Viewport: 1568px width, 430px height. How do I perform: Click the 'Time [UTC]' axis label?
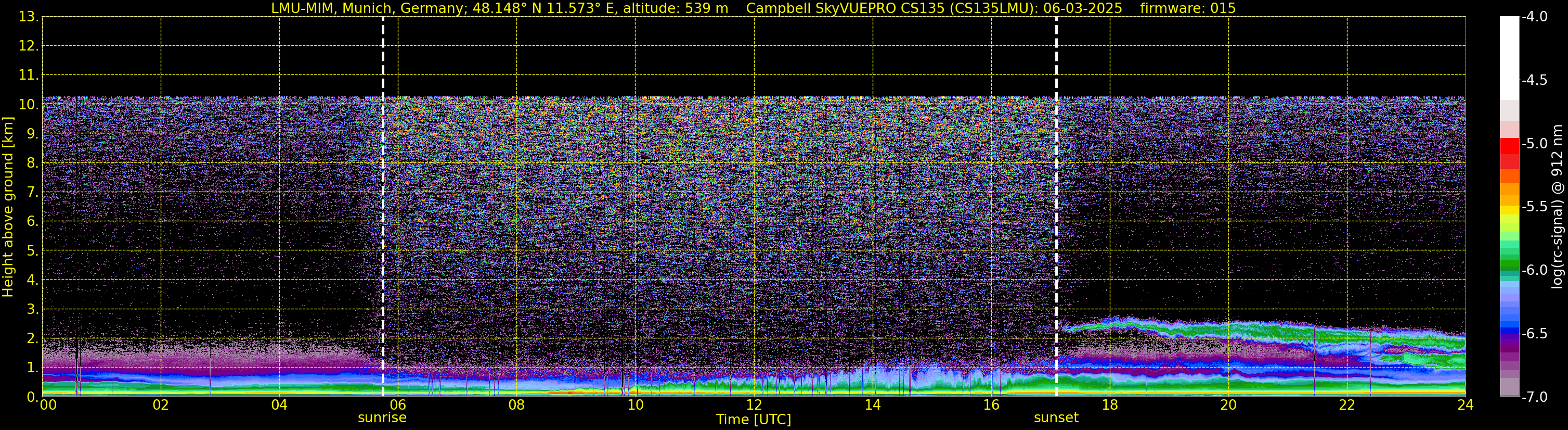(754, 420)
